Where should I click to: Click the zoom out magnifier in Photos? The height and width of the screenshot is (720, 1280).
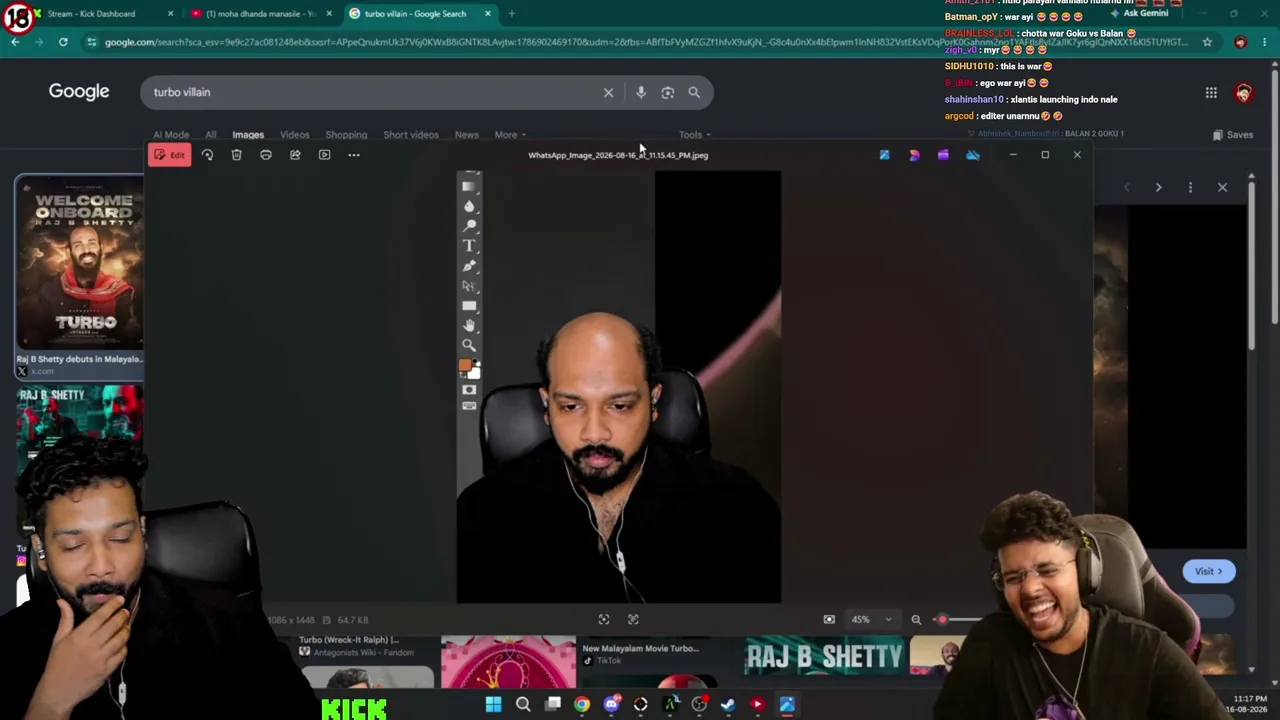pos(916,620)
